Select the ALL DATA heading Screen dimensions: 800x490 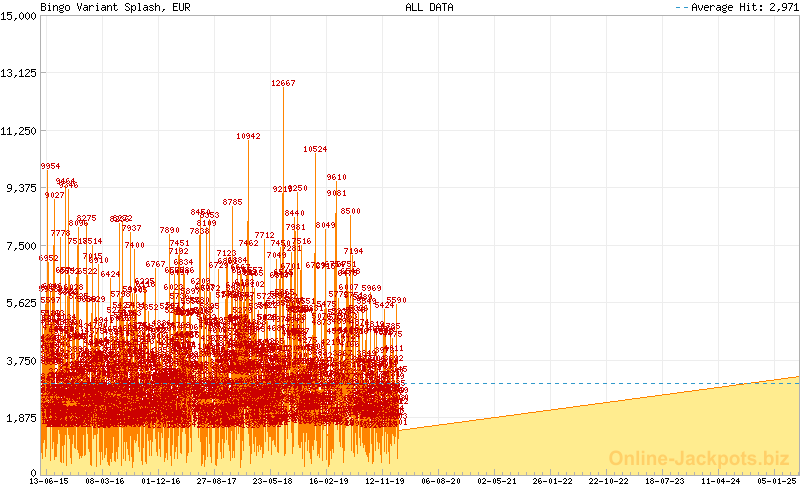(x=429, y=7)
